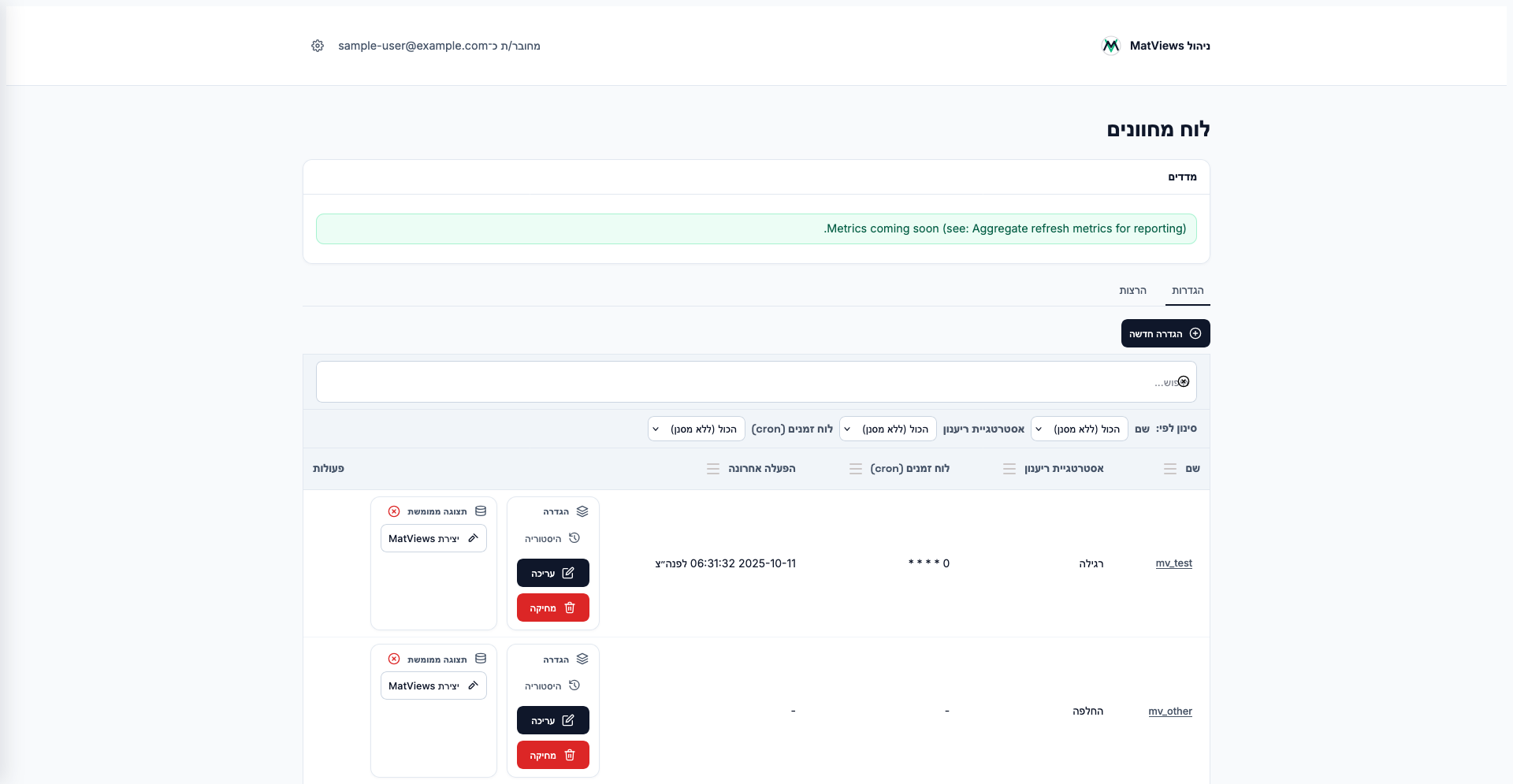Click sort icon beside הפעלה אחרונה column header
This screenshot has width=1513, height=784.
tap(713, 469)
